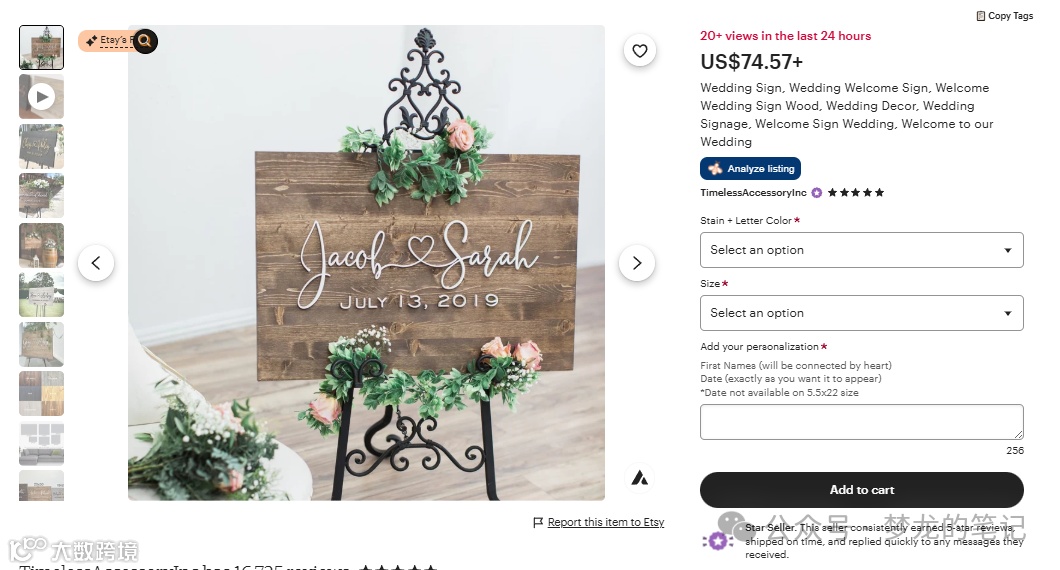Click the purple seller badge beside TimelessAccessoryInc
The image size is (1060, 570).
click(x=817, y=193)
